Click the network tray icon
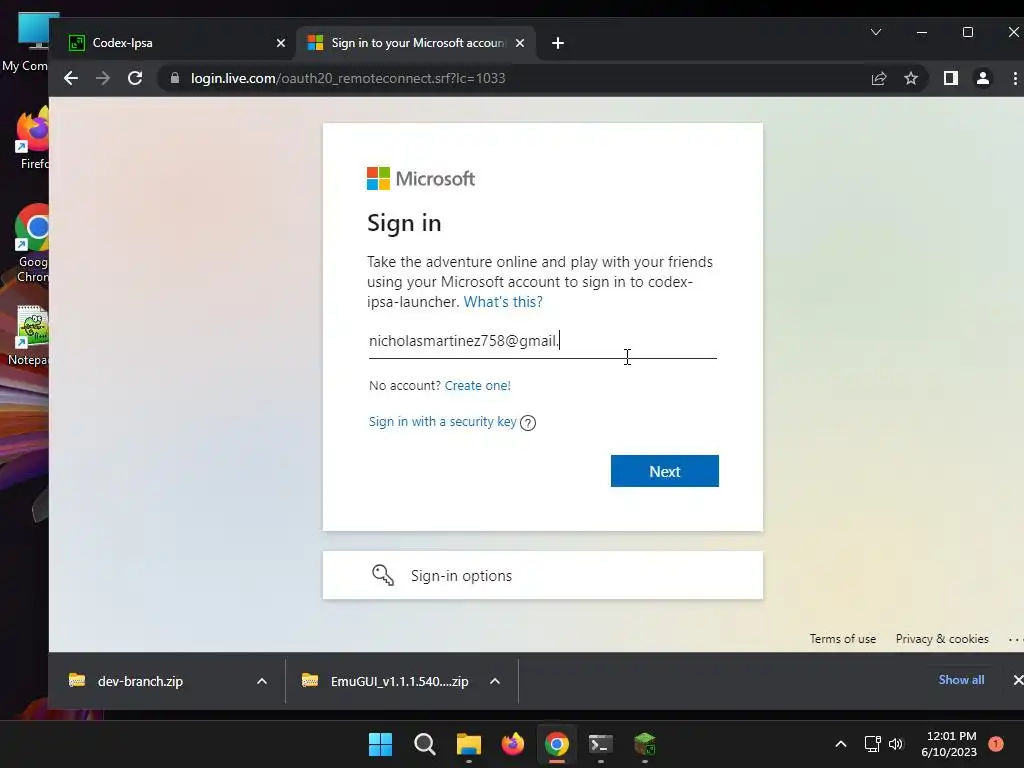This screenshot has height=768, width=1024. pos(872,744)
